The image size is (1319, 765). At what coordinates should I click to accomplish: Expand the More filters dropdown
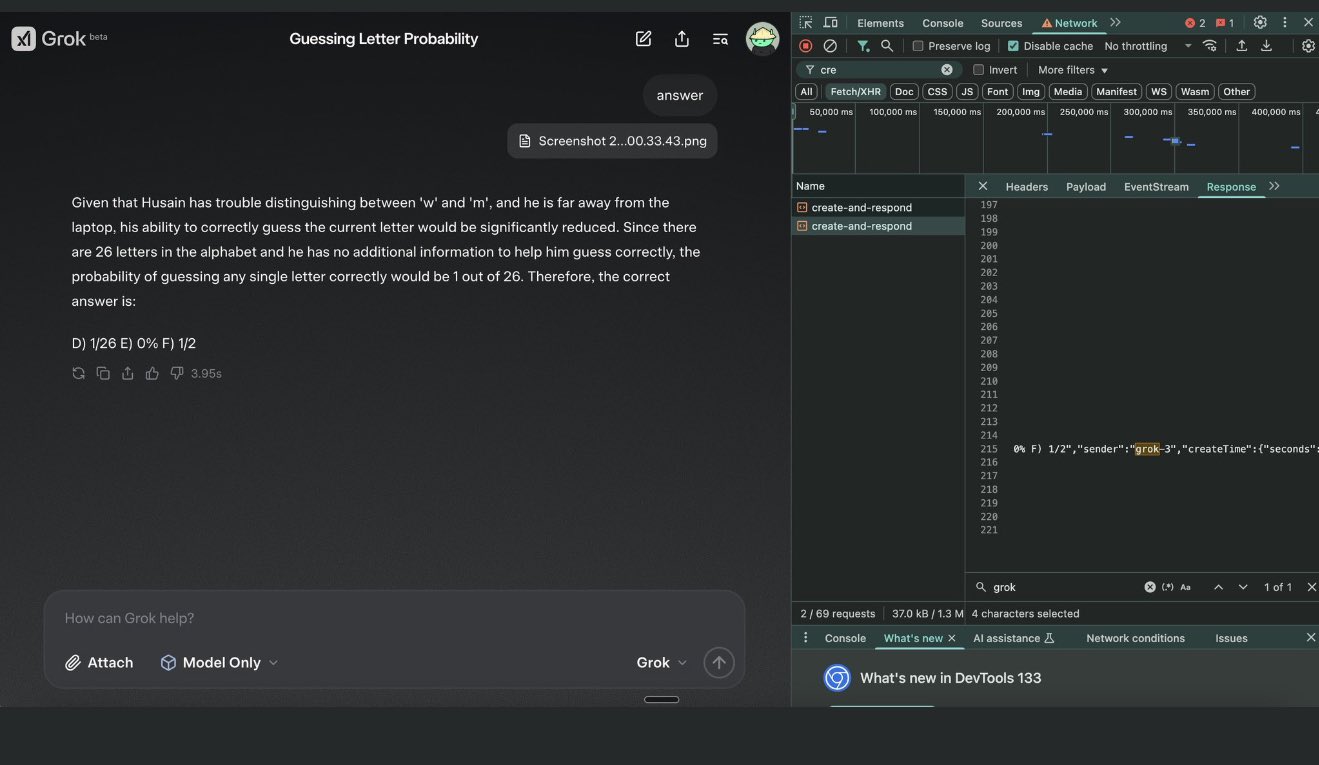click(1073, 70)
